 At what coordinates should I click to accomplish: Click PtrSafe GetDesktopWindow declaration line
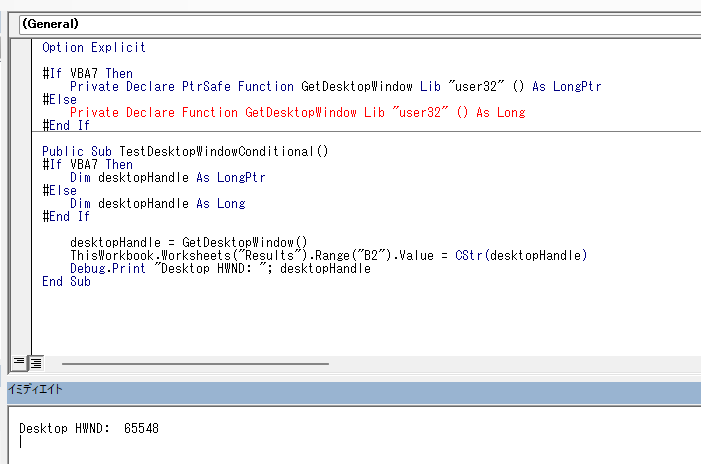click(335, 86)
